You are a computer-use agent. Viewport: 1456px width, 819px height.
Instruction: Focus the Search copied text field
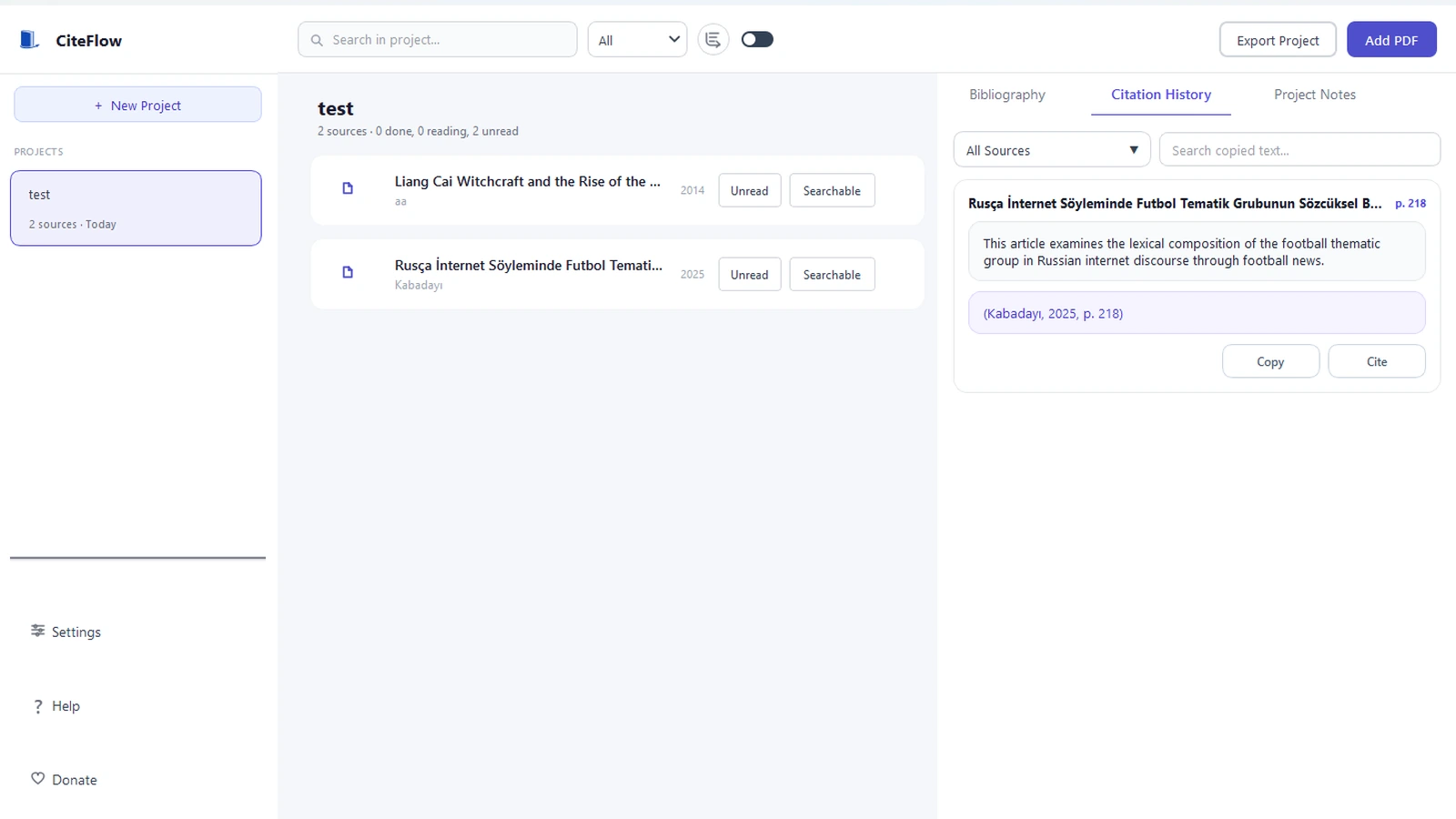tap(1299, 150)
